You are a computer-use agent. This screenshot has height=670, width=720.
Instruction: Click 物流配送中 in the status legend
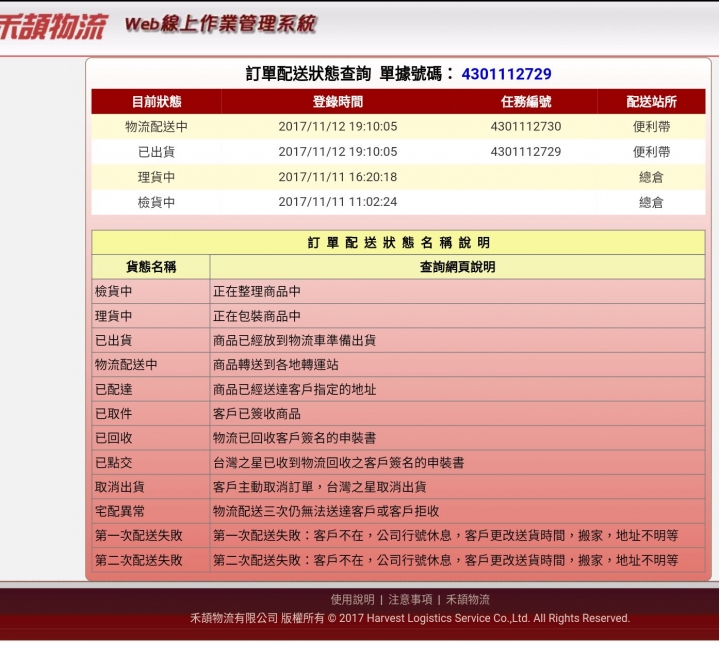tap(126, 365)
